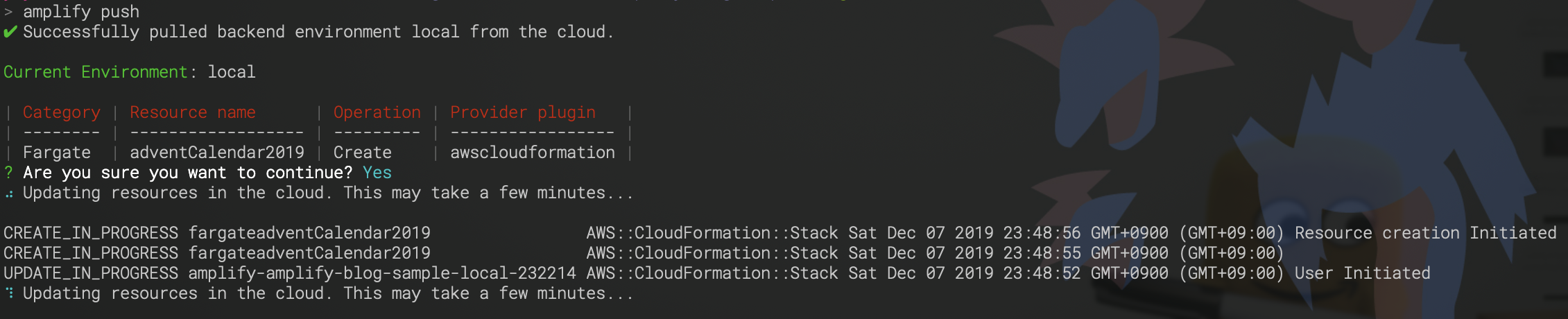This screenshot has height=319, width=1568.
Task: Select the Resource name column header
Action: tap(193, 112)
